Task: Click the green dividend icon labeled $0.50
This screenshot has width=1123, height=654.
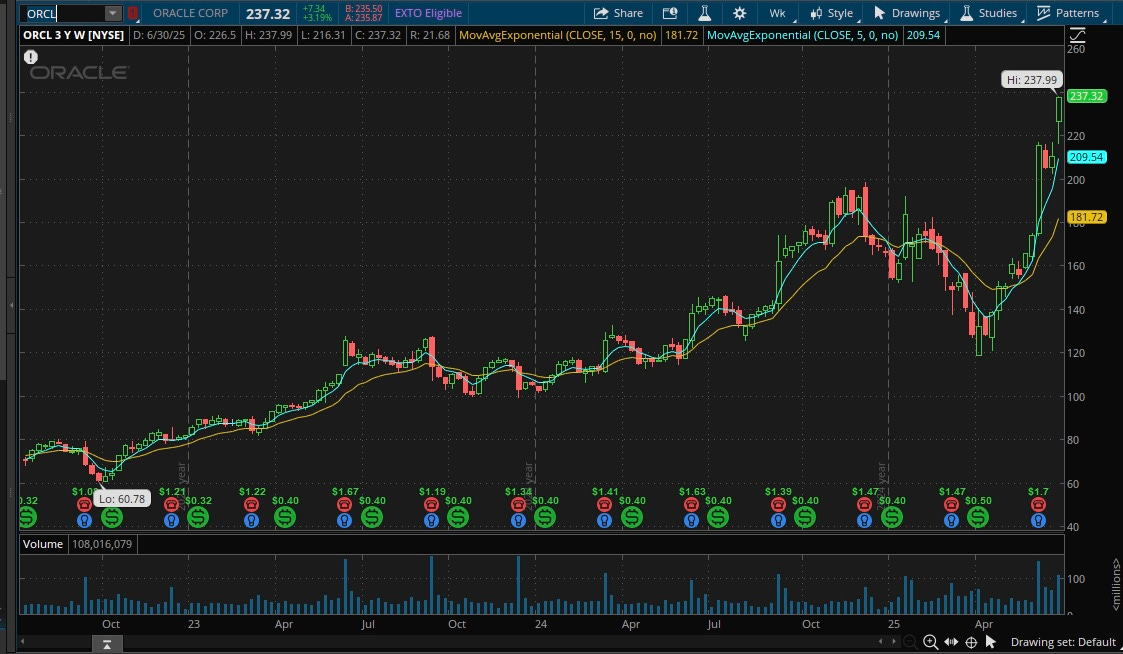Action: click(x=978, y=516)
